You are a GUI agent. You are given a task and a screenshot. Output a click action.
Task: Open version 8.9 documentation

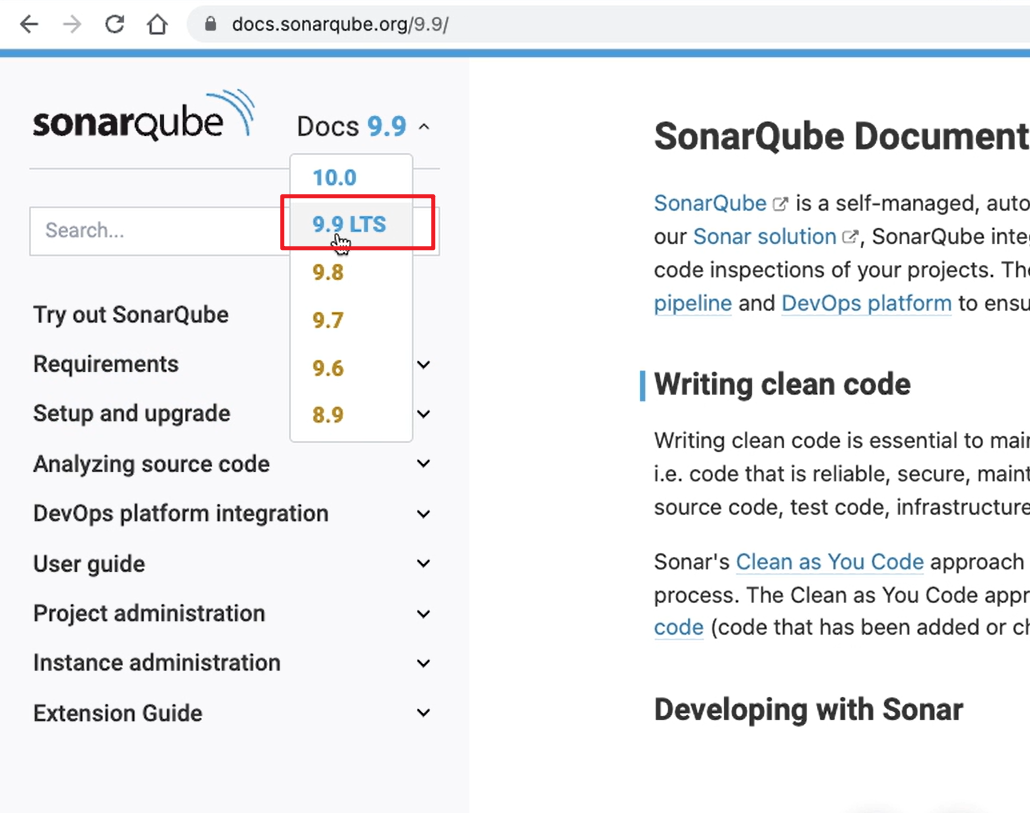tap(328, 414)
